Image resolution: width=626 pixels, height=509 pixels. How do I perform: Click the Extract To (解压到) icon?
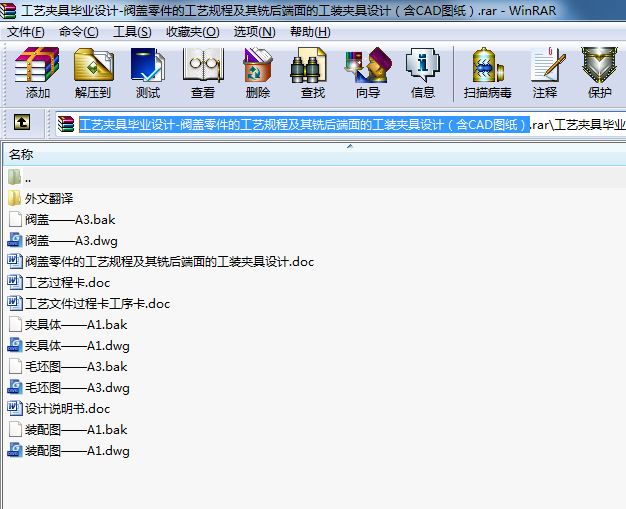tap(93, 73)
